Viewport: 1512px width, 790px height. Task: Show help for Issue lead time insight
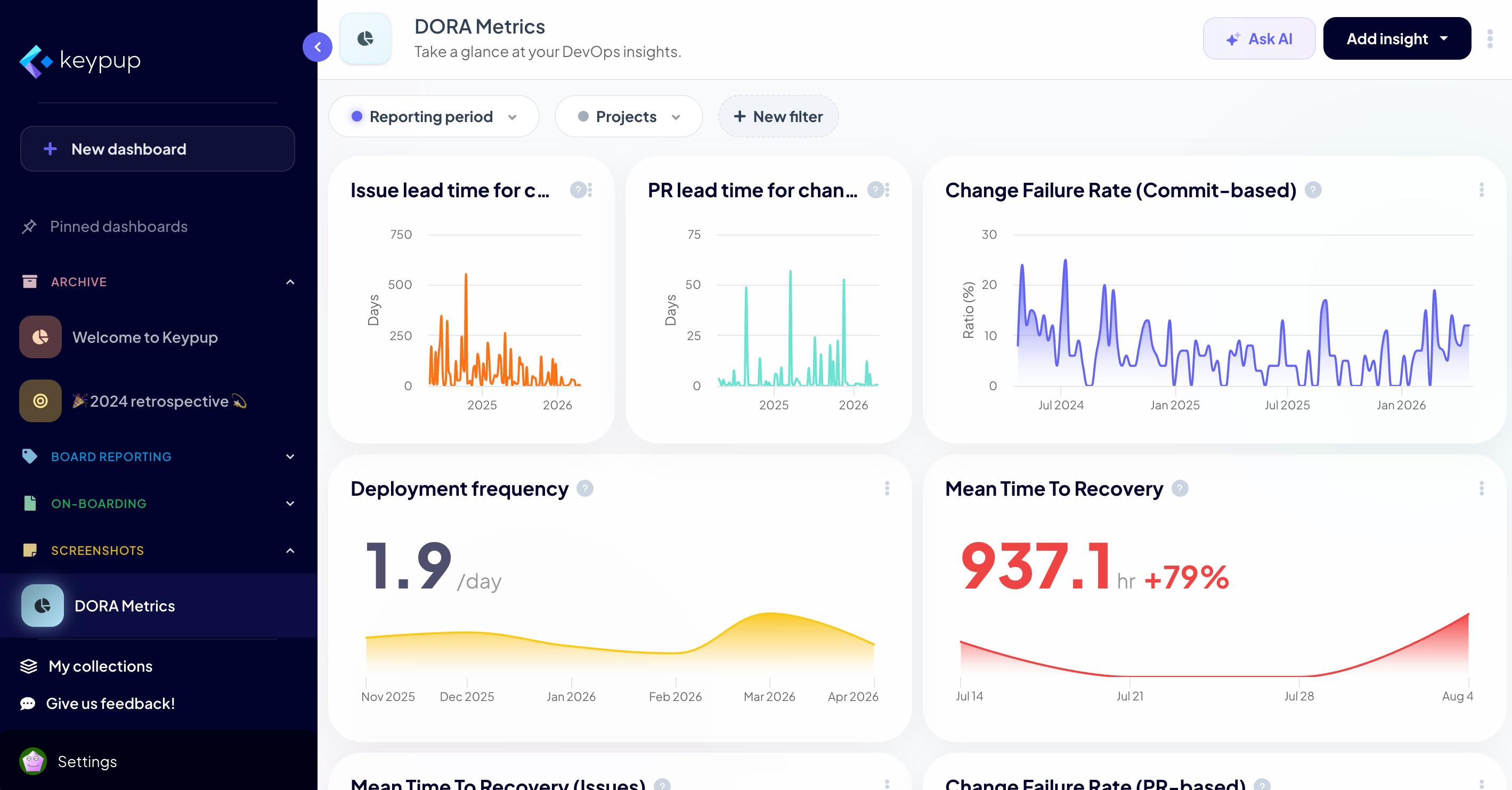coord(578,190)
